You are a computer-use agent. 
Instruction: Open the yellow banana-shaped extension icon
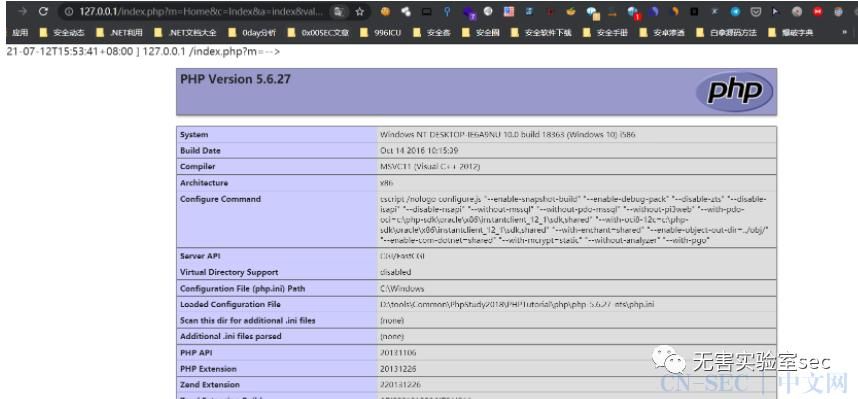675,11
